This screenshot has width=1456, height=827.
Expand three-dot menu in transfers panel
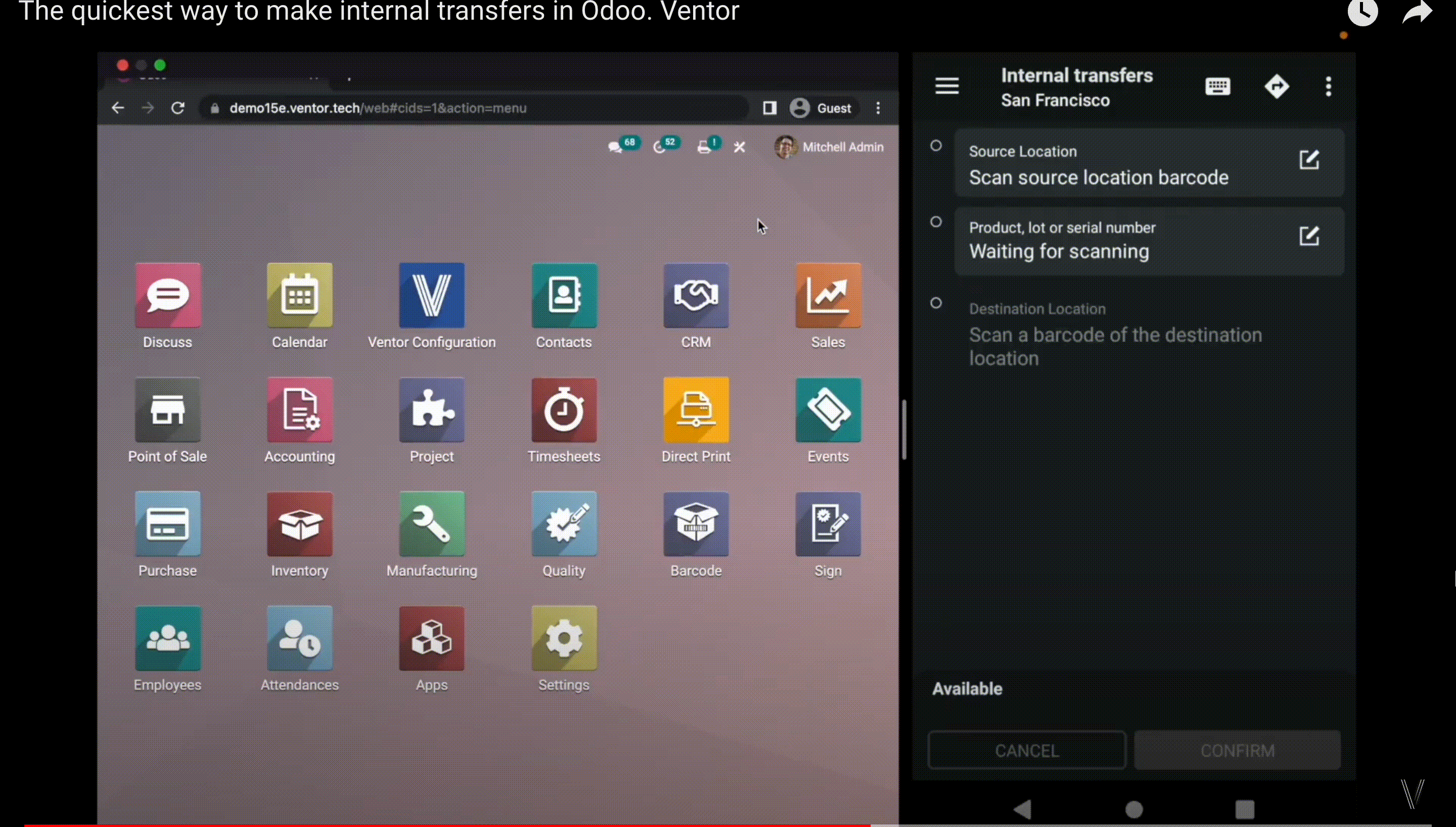pyautogui.click(x=1328, y=86)
